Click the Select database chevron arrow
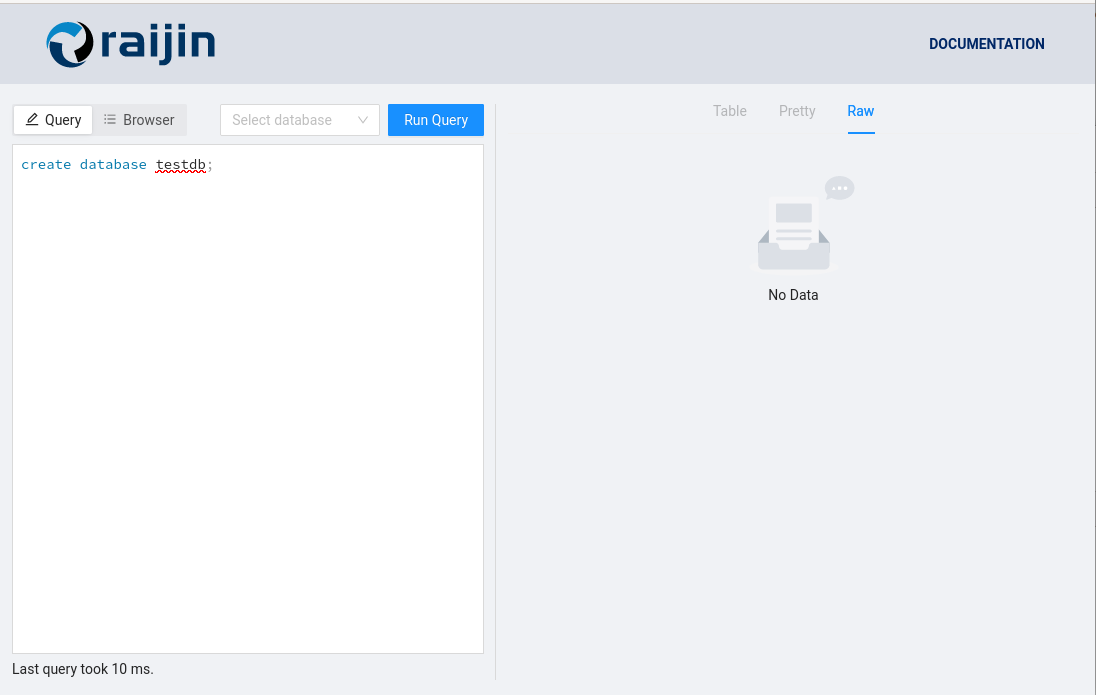This screenshot has height=695, width=1096. point(363,120)
